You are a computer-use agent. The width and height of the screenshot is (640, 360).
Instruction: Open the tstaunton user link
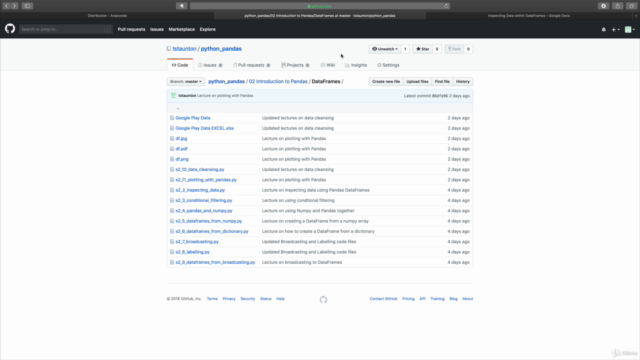pos(184,49)
